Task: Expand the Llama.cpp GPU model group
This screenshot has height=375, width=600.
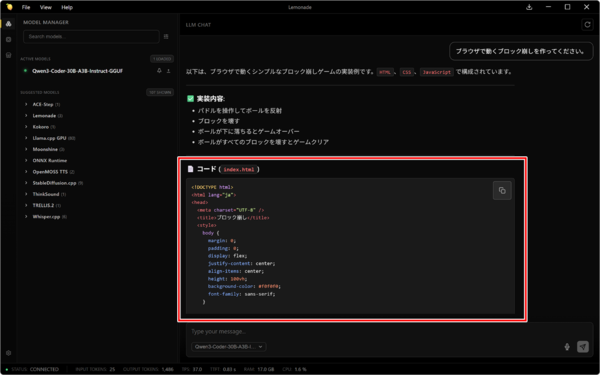Action: (26, 138)
